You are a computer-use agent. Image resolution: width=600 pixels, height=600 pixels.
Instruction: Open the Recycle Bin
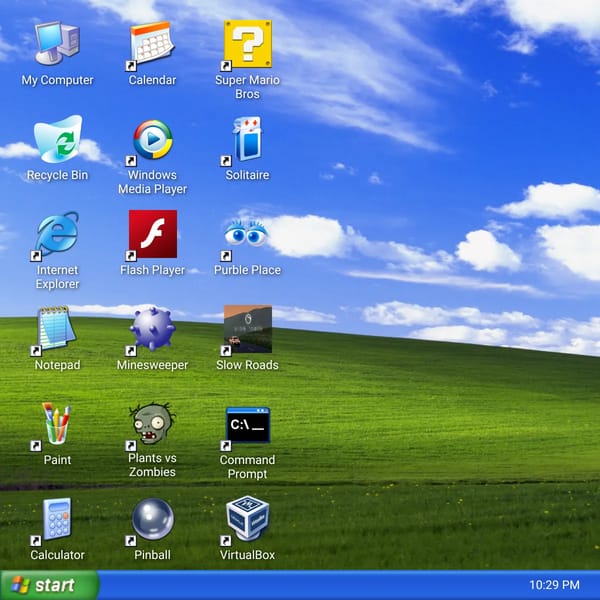click(58, 139)
